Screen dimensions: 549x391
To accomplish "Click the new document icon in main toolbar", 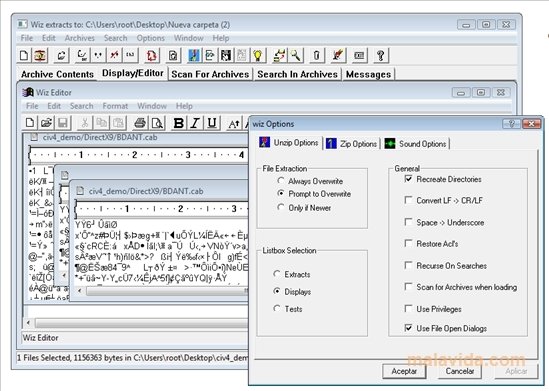I will tap(24, 56).
